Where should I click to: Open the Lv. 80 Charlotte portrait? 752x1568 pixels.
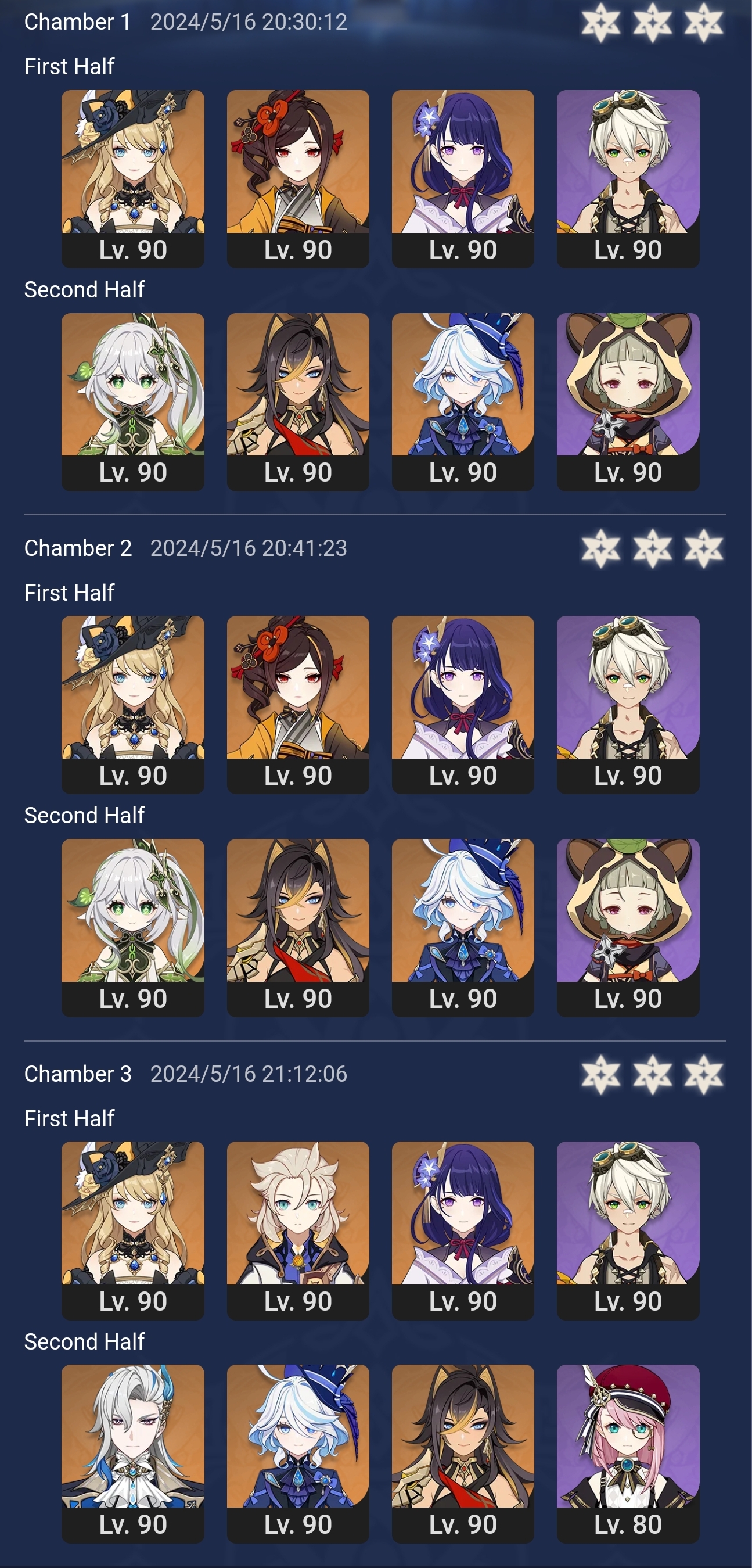point(628,1454)
